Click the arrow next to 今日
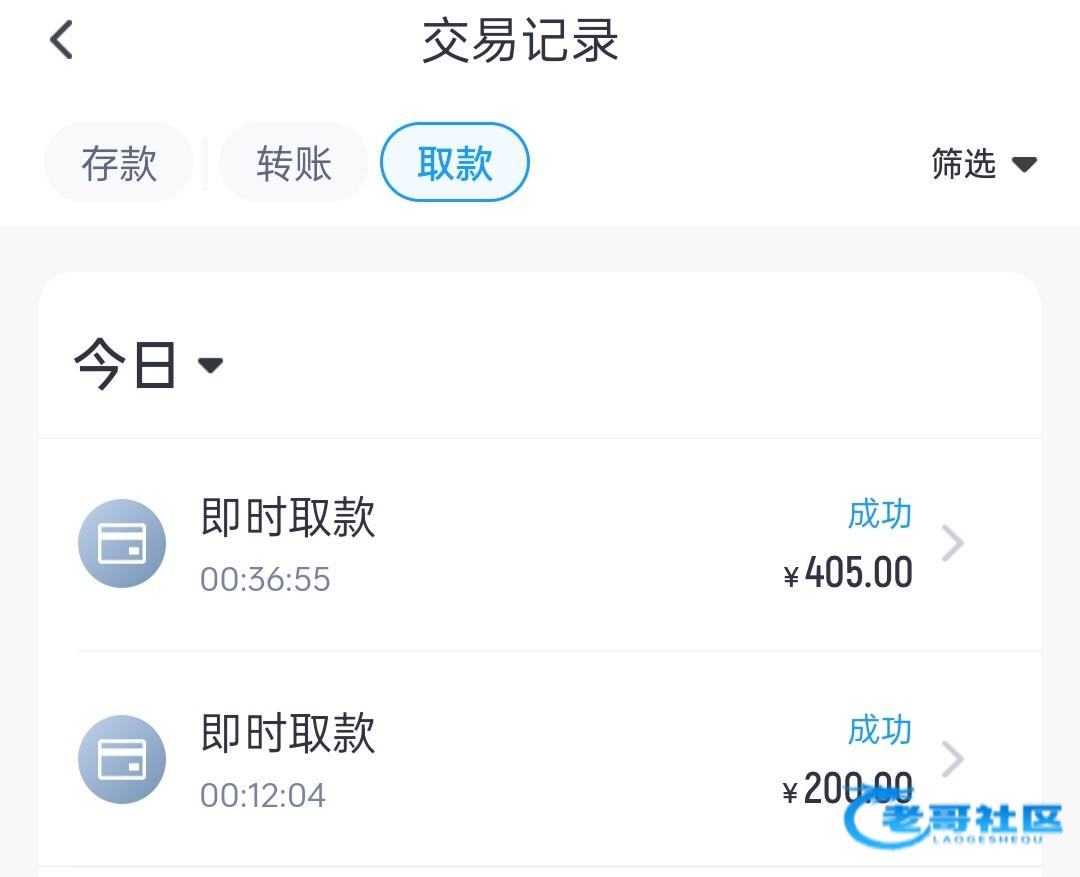This screenshot has height=877, width=1080. pos(210,366)
